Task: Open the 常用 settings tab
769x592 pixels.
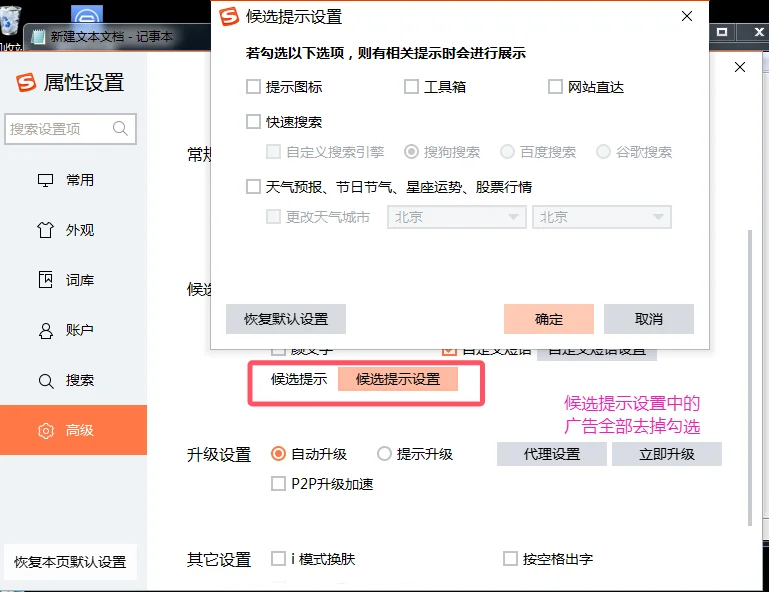Action: click(74, 180)
